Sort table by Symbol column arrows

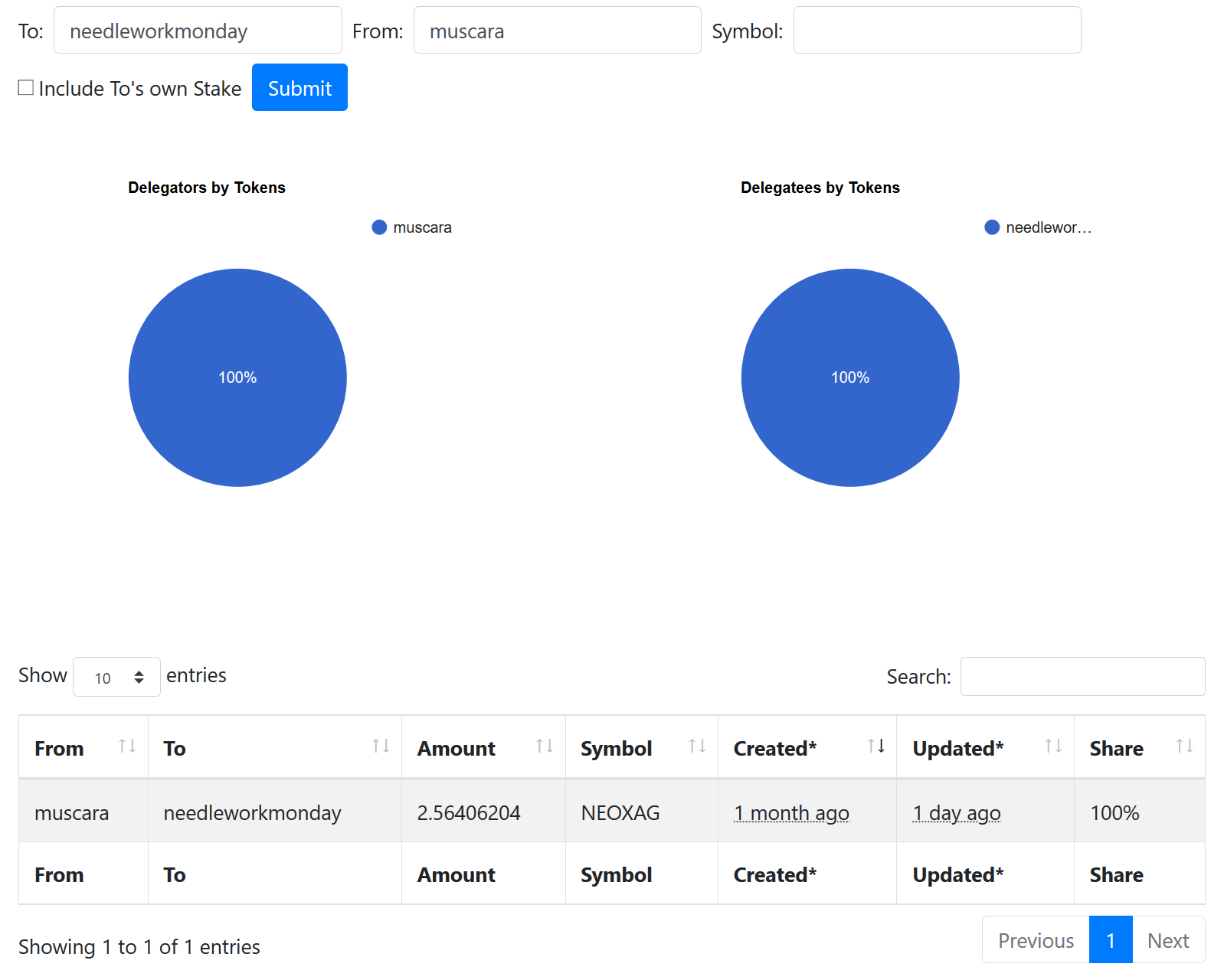[697, 746]
